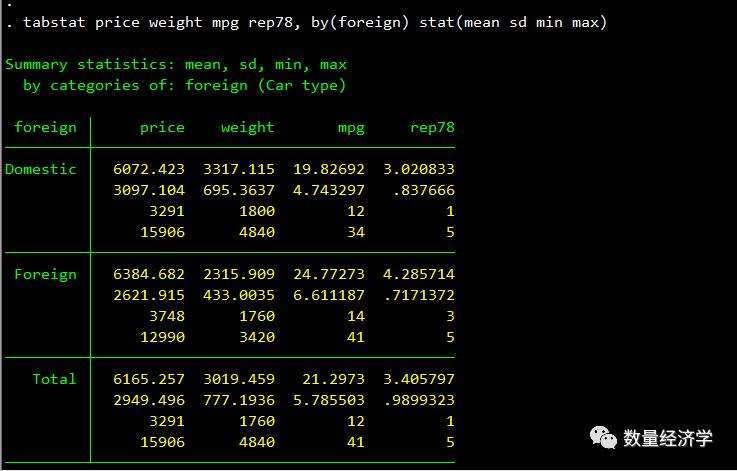The image size is (737, 471).
Task: Click Foreign mean weight 2315.909
Action: point(239,274)
